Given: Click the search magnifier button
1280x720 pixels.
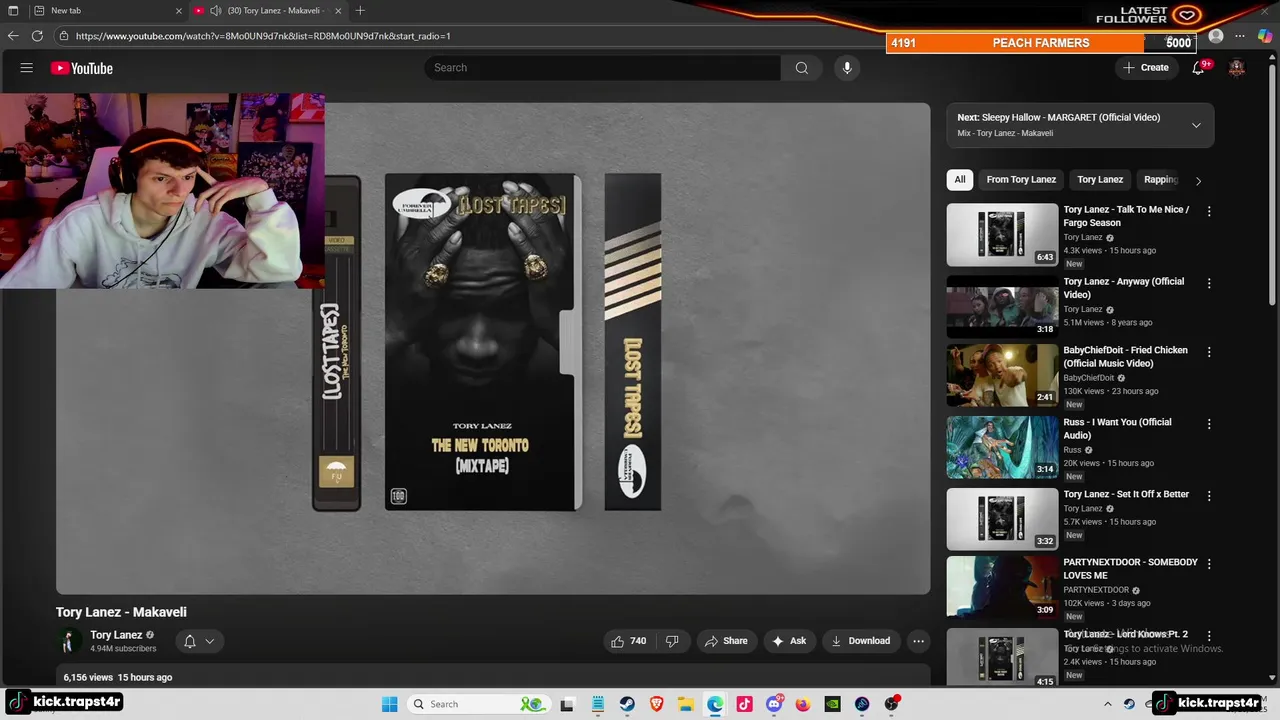Looking at the screenshot, I should (x=801, y=68).
